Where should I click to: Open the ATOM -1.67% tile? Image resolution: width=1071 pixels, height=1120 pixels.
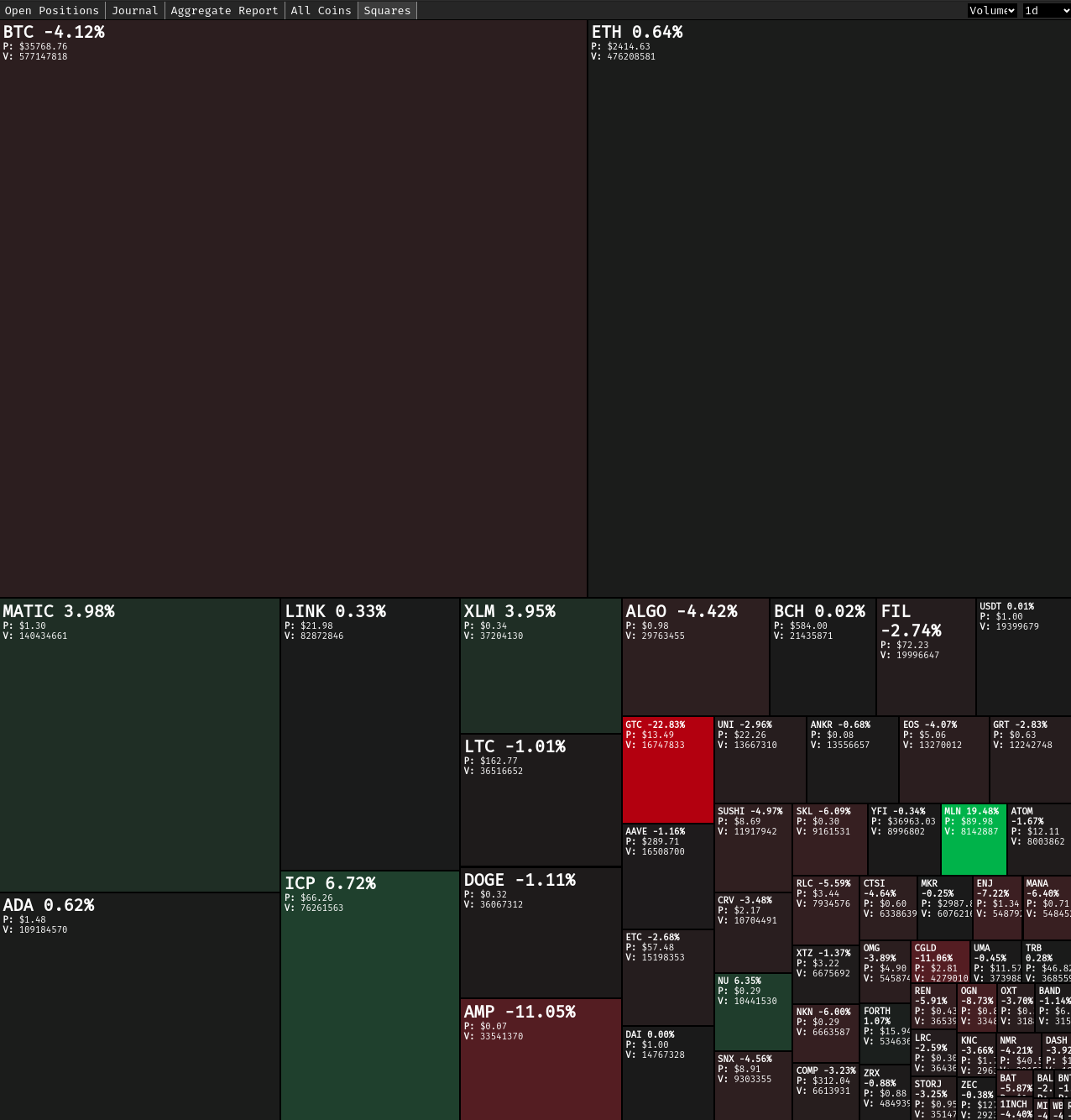pyautogui.click(x=1039, y=840)
